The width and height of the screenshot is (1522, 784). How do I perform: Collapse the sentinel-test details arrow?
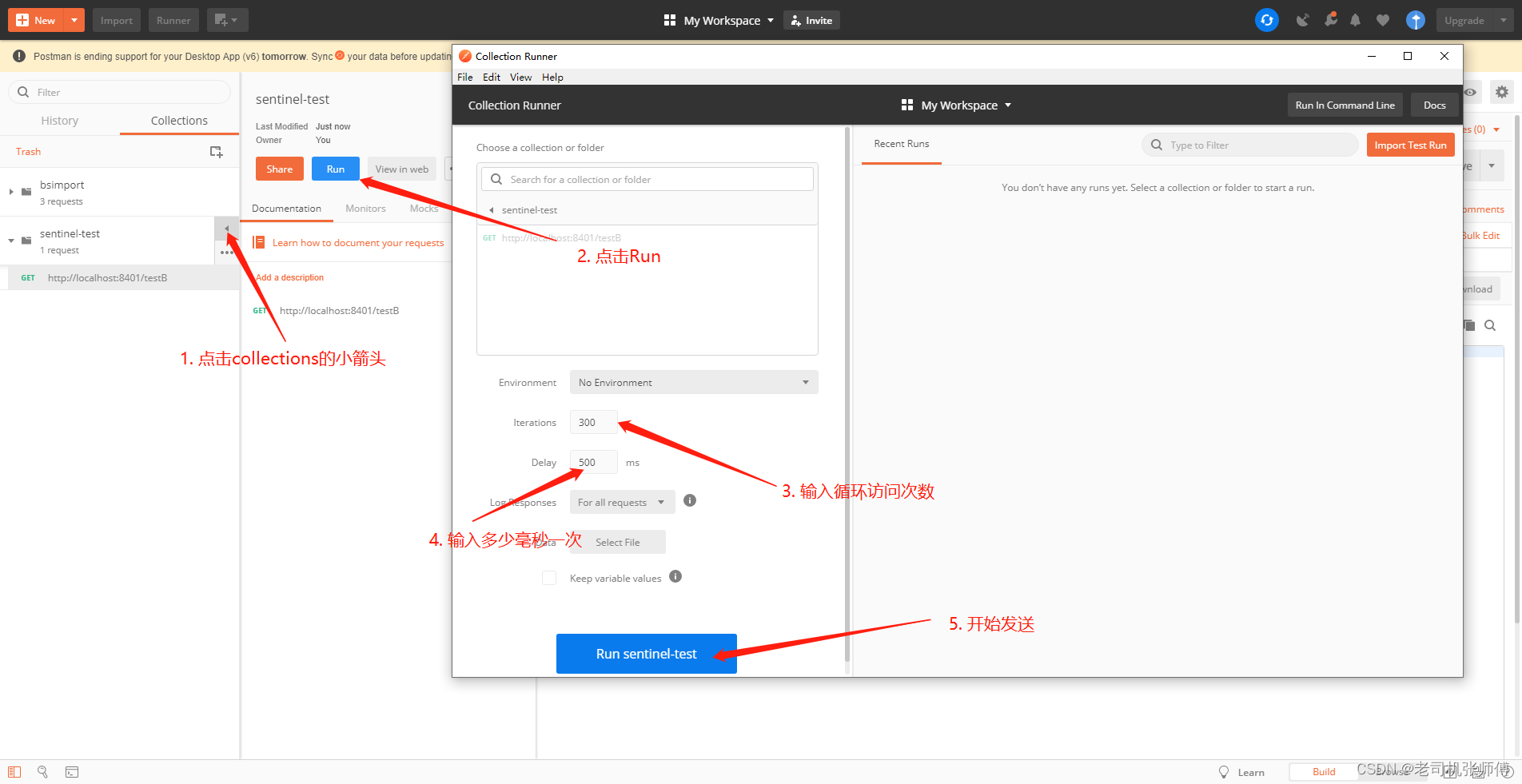pyautogui.click(x=227, y=229)
